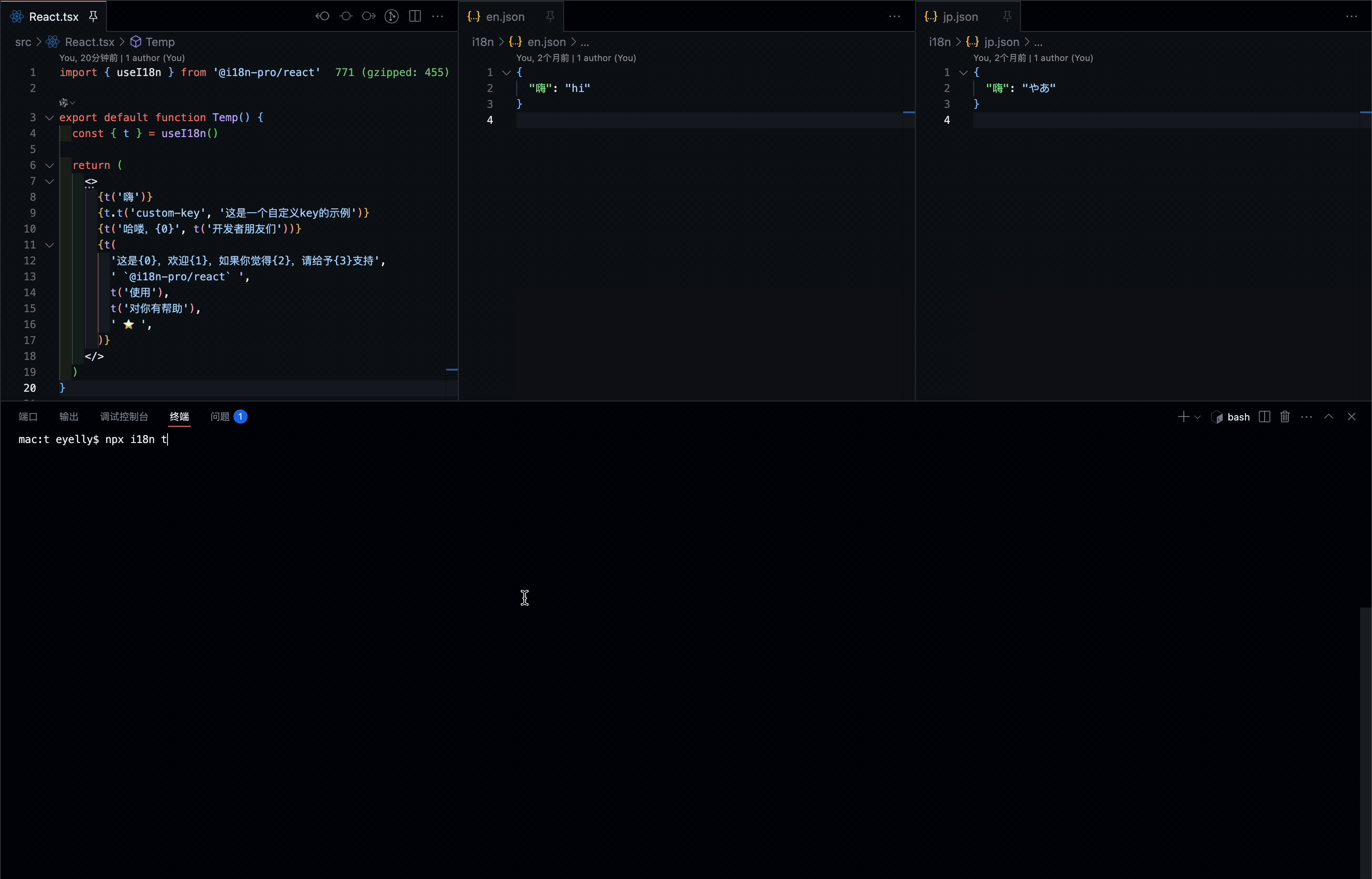Close the terminal panel
This screenshot has width=1372, height=879.
coord(1352,417)
